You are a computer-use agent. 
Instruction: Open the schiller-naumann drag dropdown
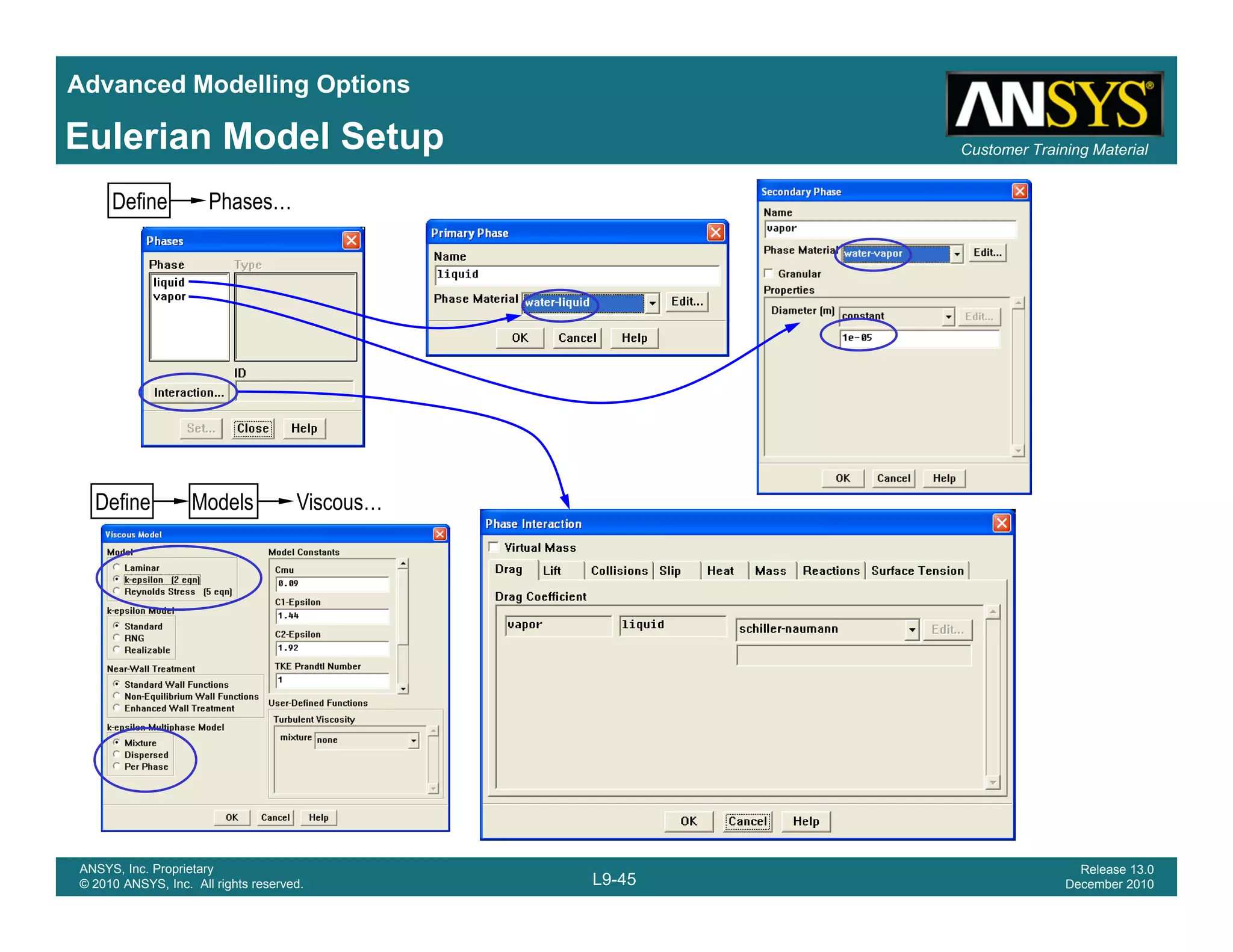click(x=912, y=629)
